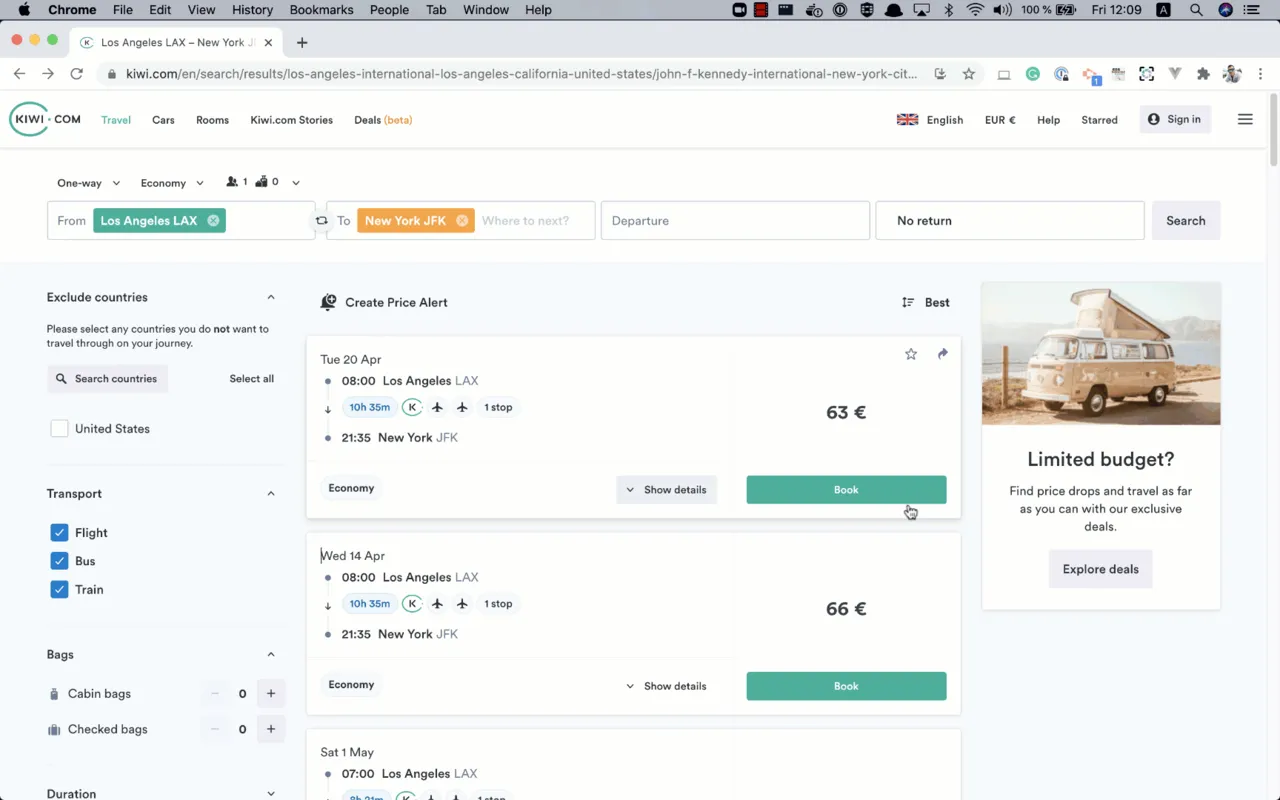Bookmark this page with Chrome star
Screen dimensions: 1280x800
click(968, 74)
